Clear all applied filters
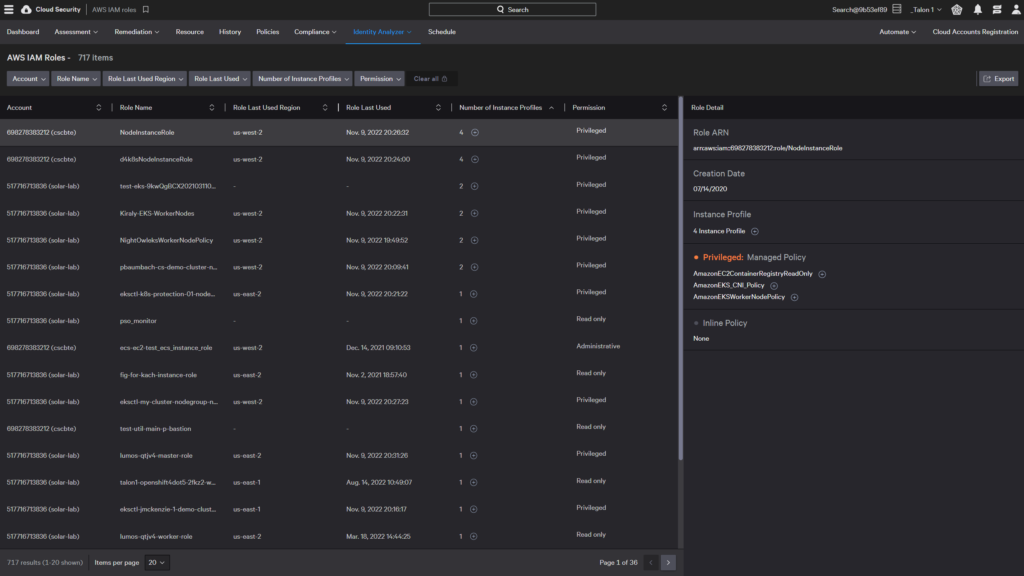 (x=430, y=79)
